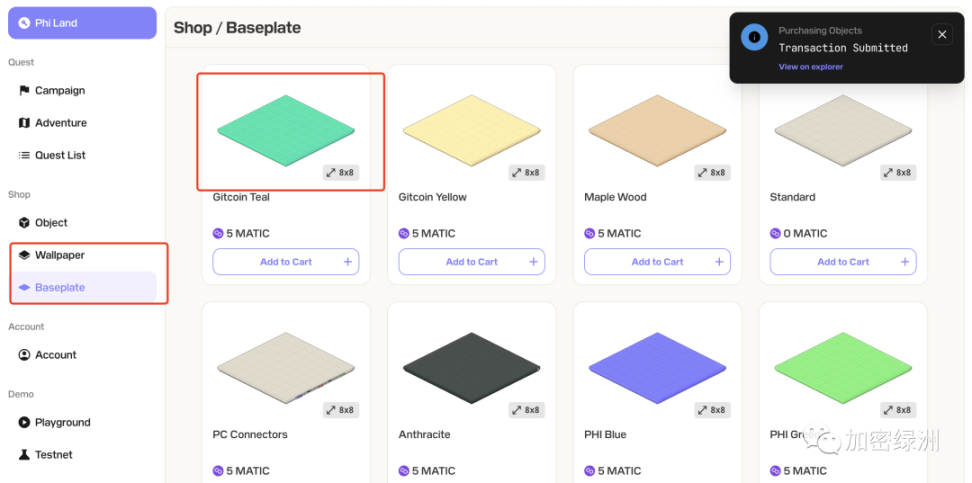Select the Standard baseplate image

click(x=843, y=130)
